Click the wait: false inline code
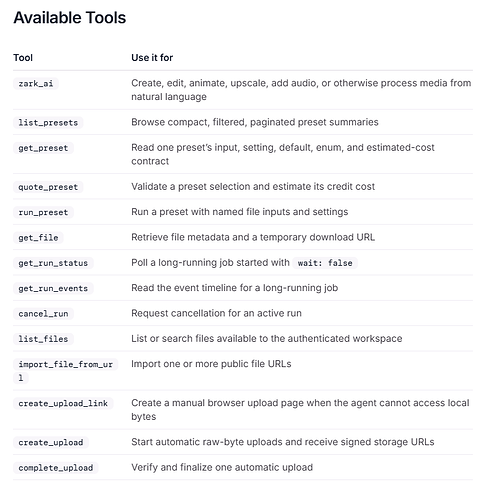 pos(325,263)
